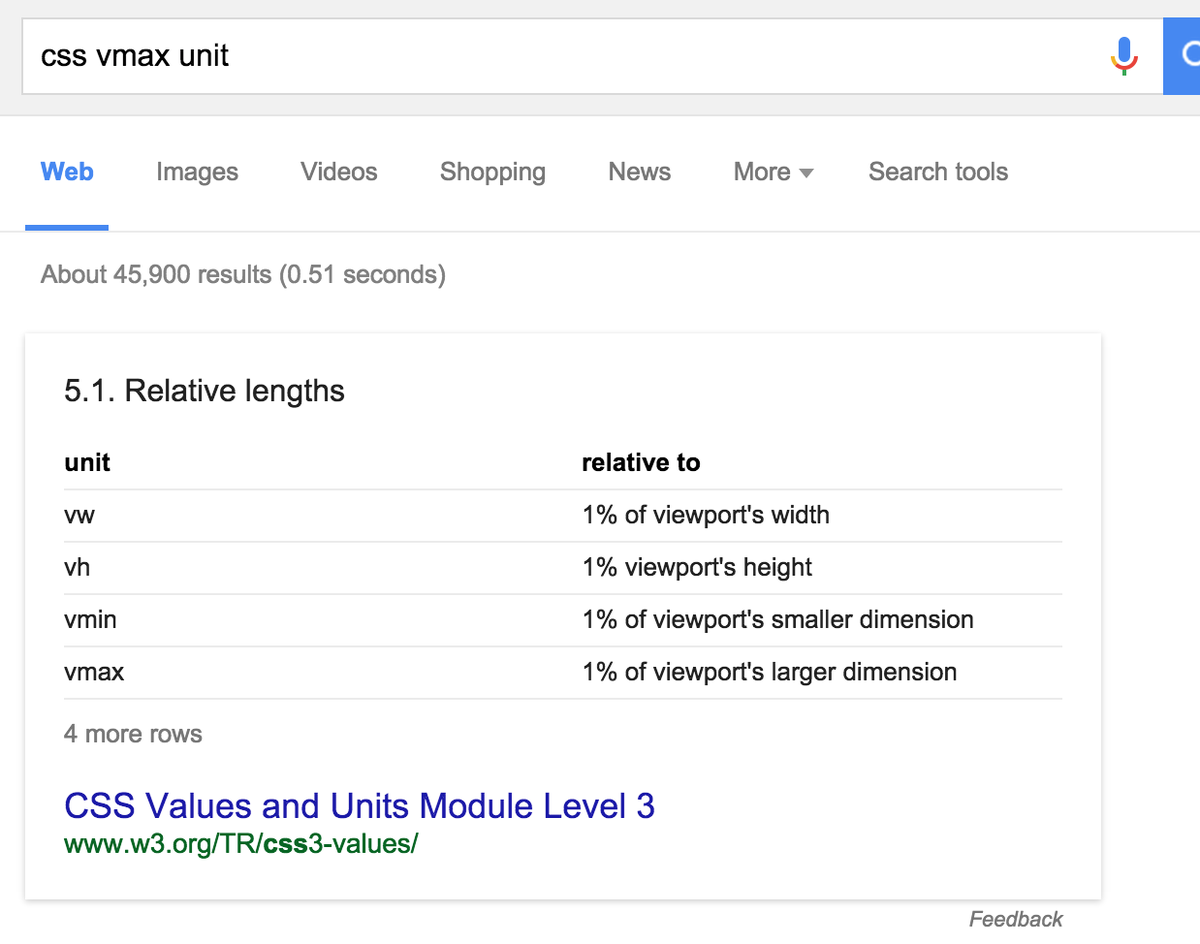Expand the More dropdown menu
This screenshot has width=1200, height=944.
pos(773,172)
